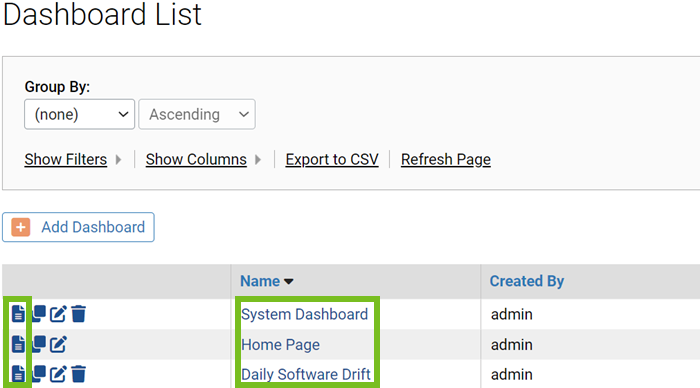Clone the Home Page dashboard
The height and width of the screenshot is (388, 700).
point(39,344)
